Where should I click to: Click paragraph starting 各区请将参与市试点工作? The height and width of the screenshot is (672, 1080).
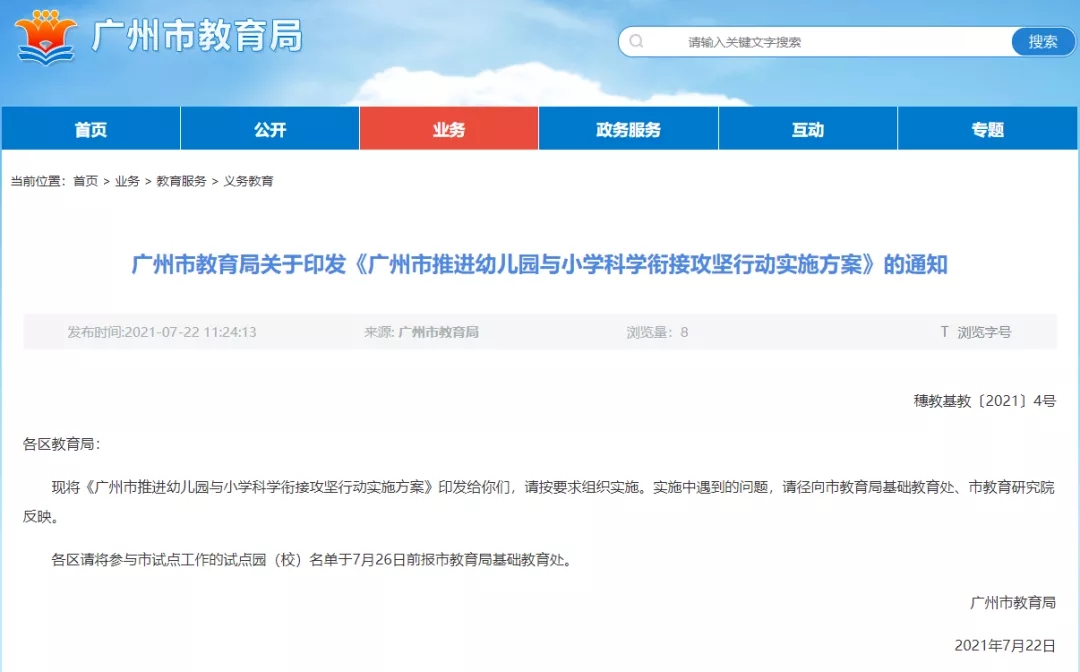[x=312, y=560]
